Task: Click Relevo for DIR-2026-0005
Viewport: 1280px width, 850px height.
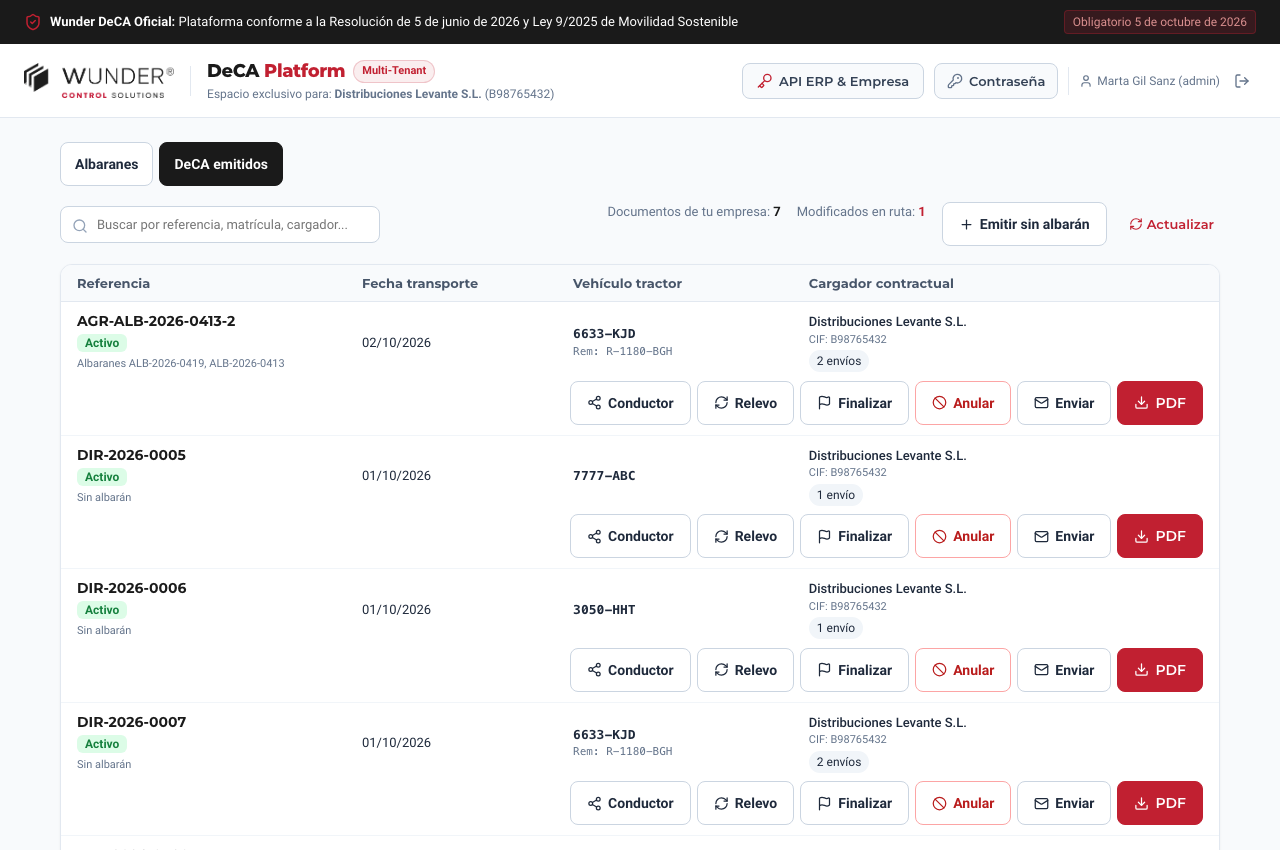Action: coord(745,536)
